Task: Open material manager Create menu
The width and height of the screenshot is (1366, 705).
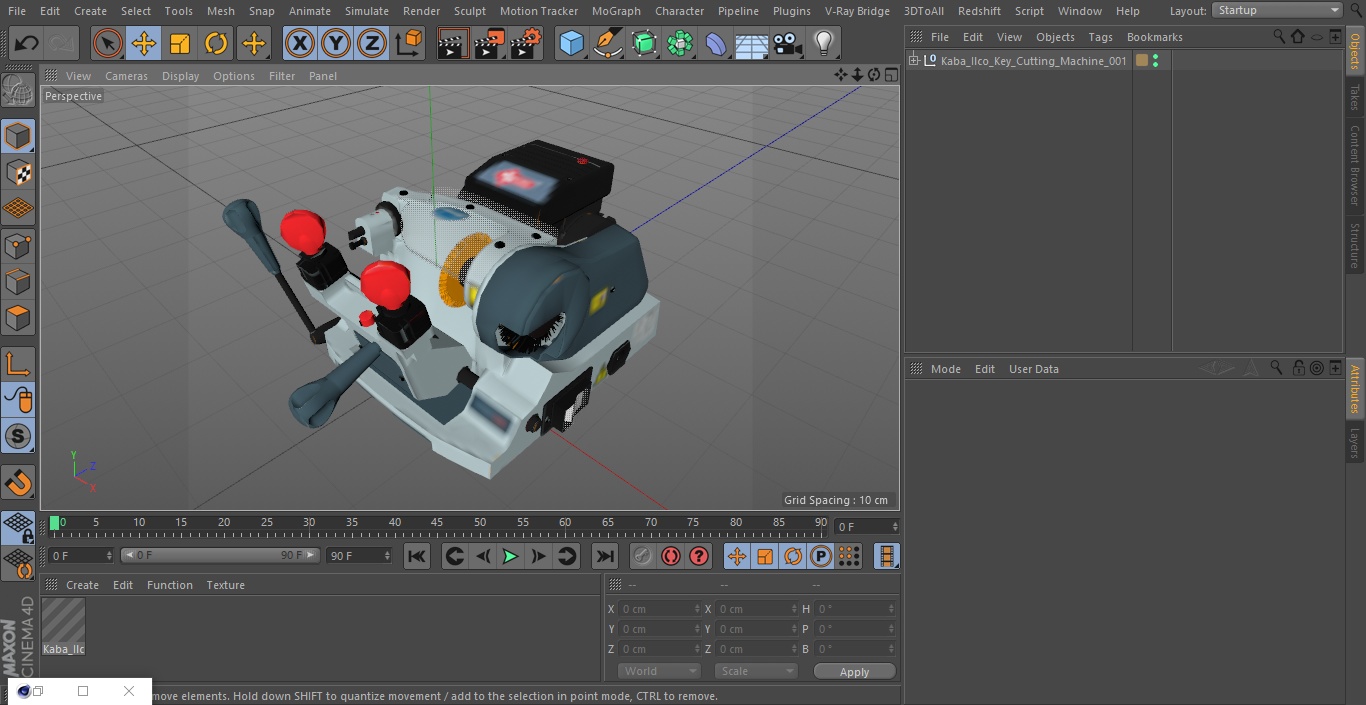Action: (x=82, y=585)
